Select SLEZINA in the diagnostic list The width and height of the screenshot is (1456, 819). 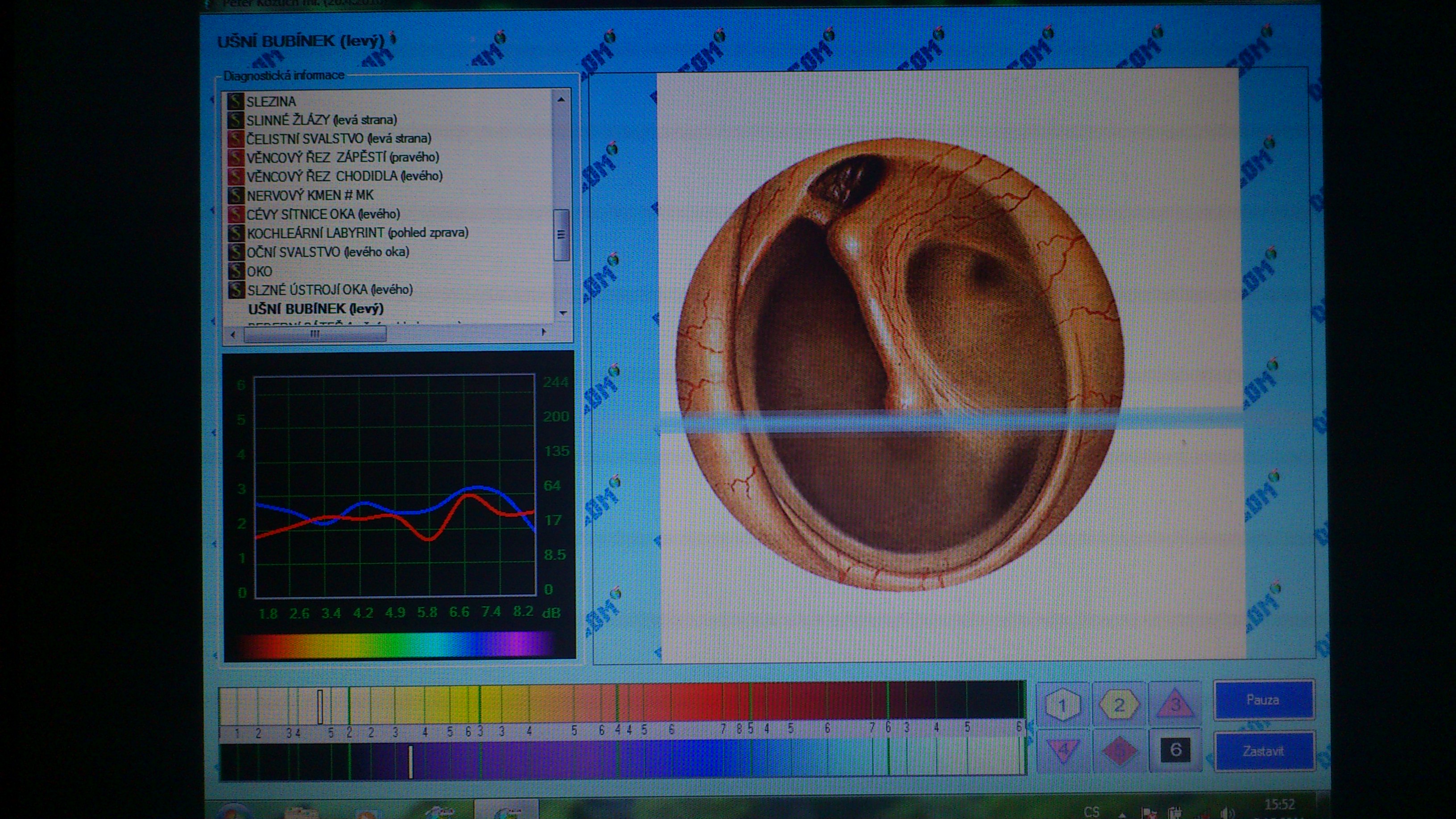pos(271,102)
